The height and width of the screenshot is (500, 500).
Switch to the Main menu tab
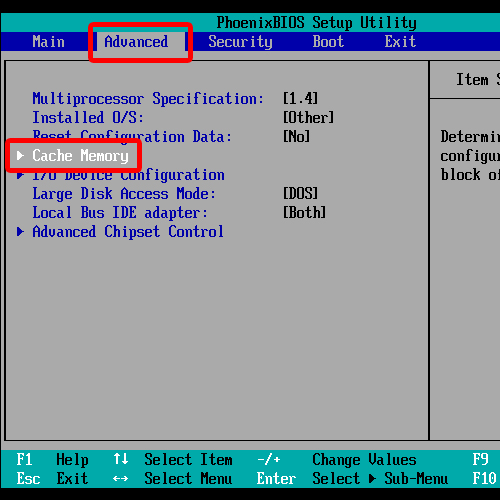49,42
